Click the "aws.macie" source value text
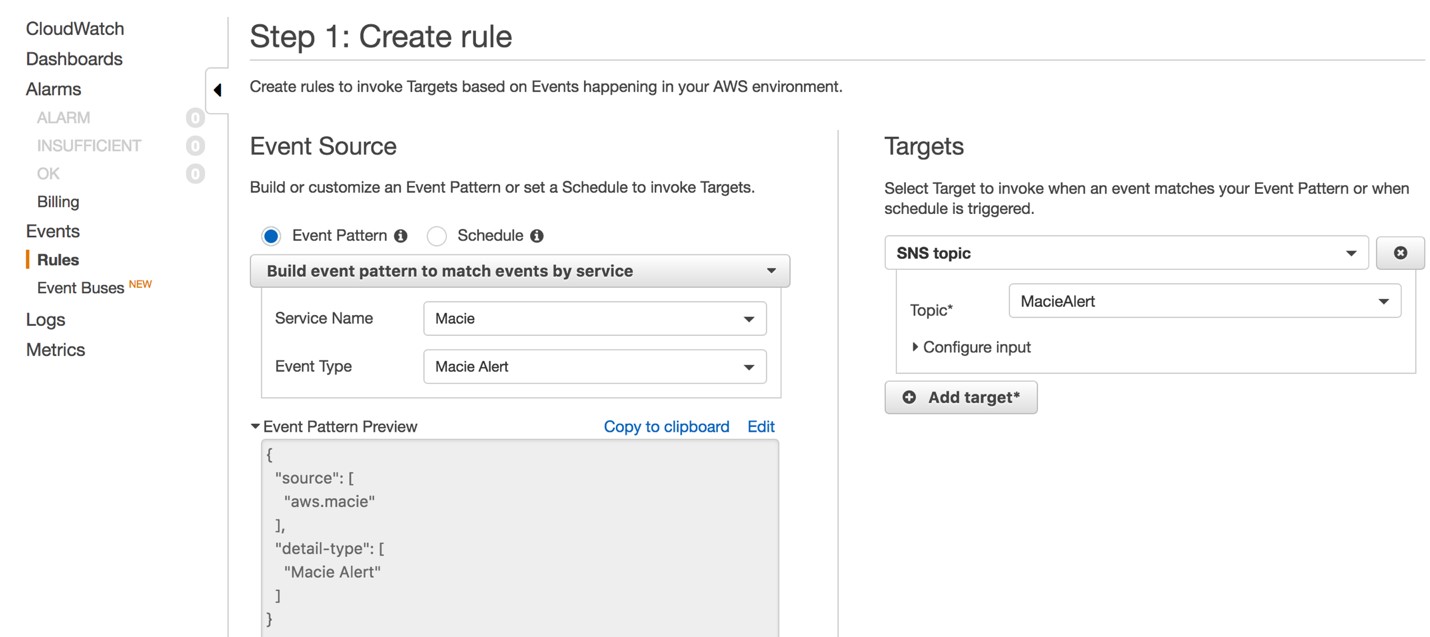The height and width of the screenshot is (637, 1430). (329, 501)
